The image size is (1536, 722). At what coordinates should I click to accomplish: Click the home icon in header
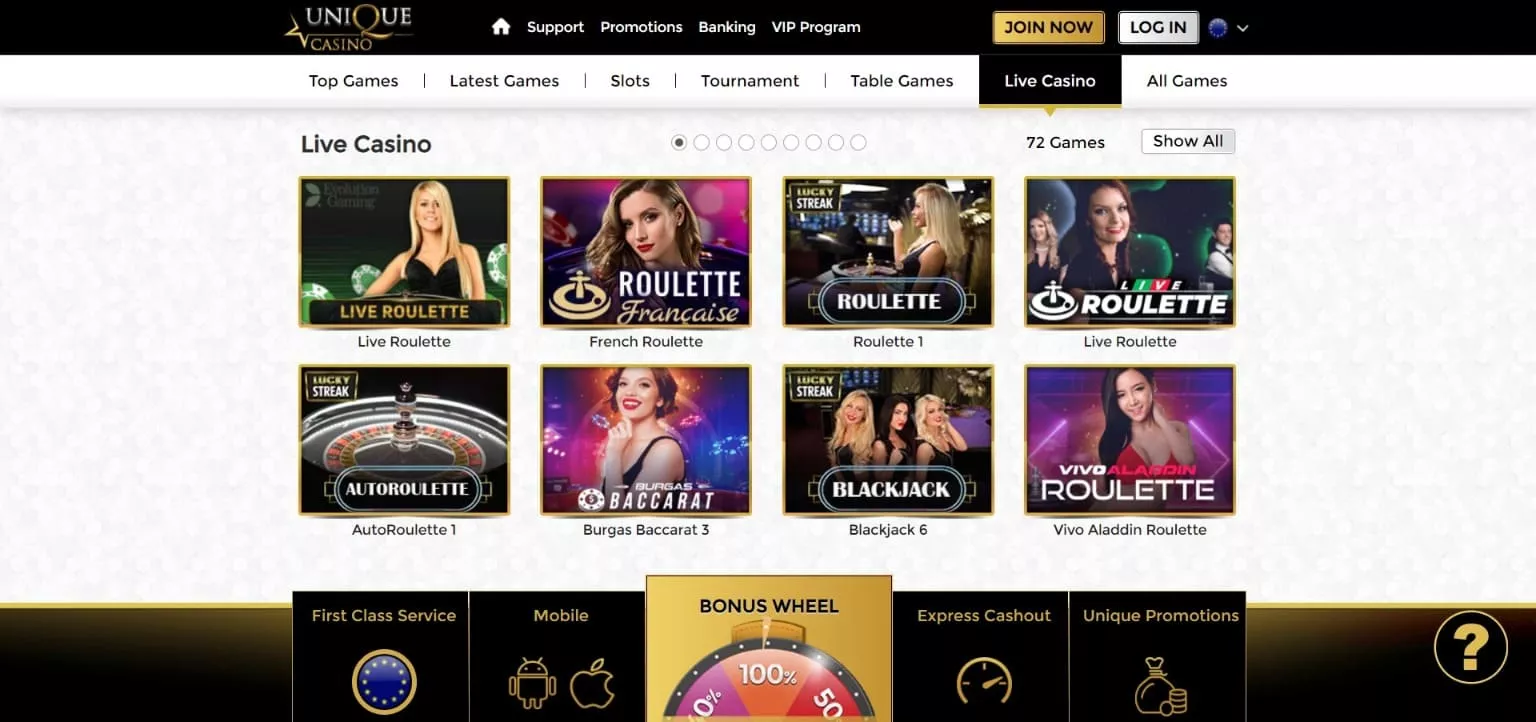click(501, 27)
